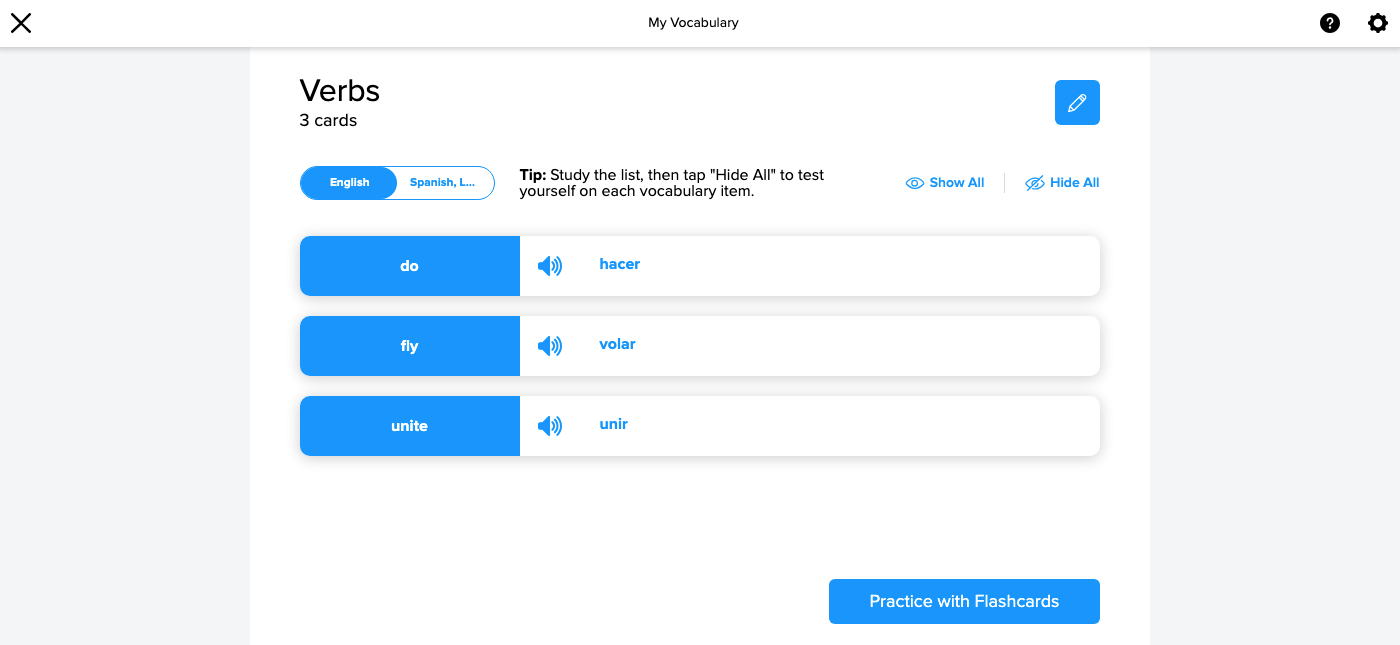Play audio for hacer
This screenshot has width=1400, height=645.
[x=550, y=266]
